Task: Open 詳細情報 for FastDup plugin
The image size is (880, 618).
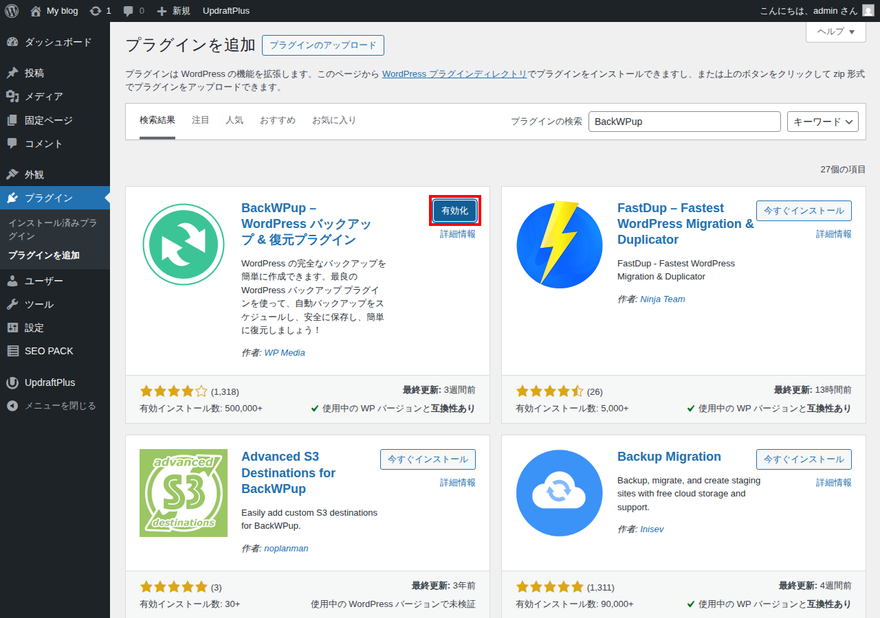Action: pyautogui.click(x=833, y=234)
